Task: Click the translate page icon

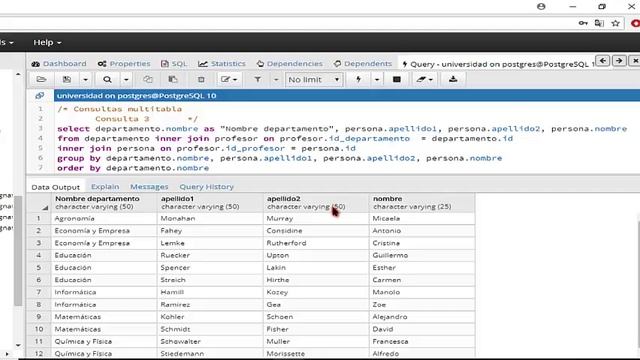Action: coord(599,23)
